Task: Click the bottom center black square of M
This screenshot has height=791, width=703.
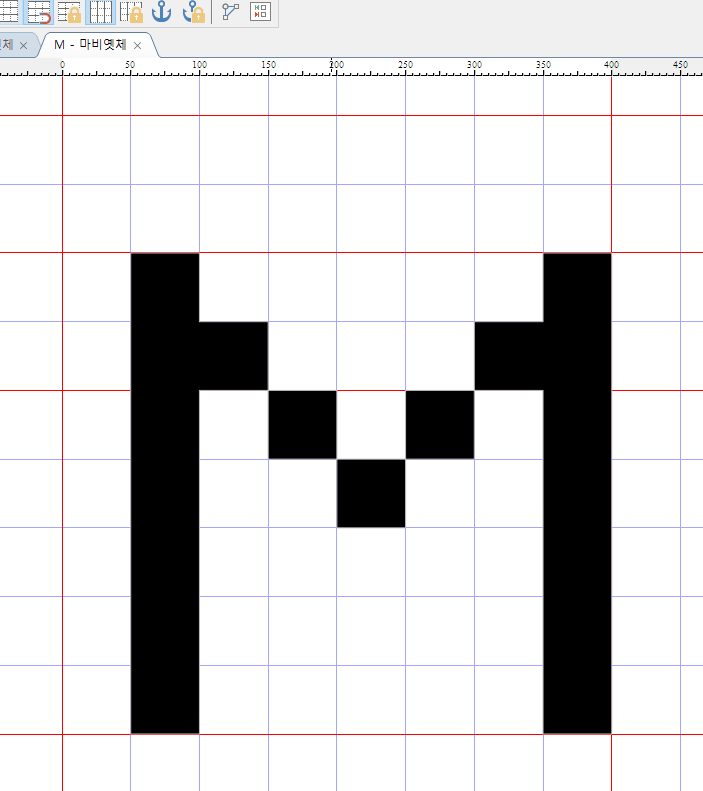Action: [371, 493]
